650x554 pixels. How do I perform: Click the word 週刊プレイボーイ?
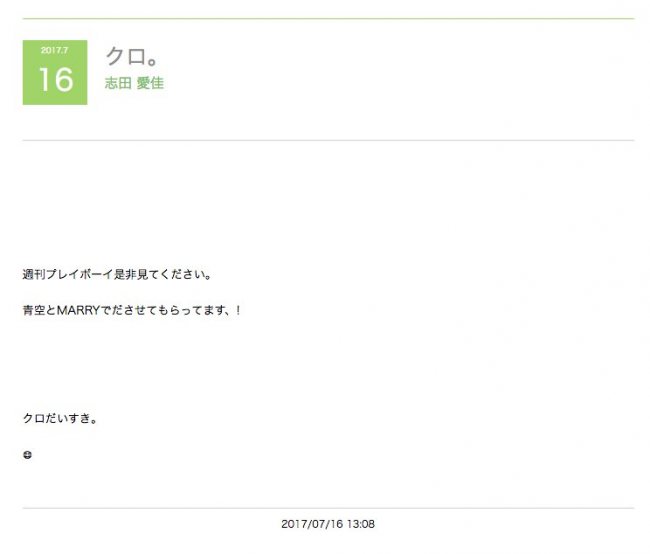coord(68,274)
